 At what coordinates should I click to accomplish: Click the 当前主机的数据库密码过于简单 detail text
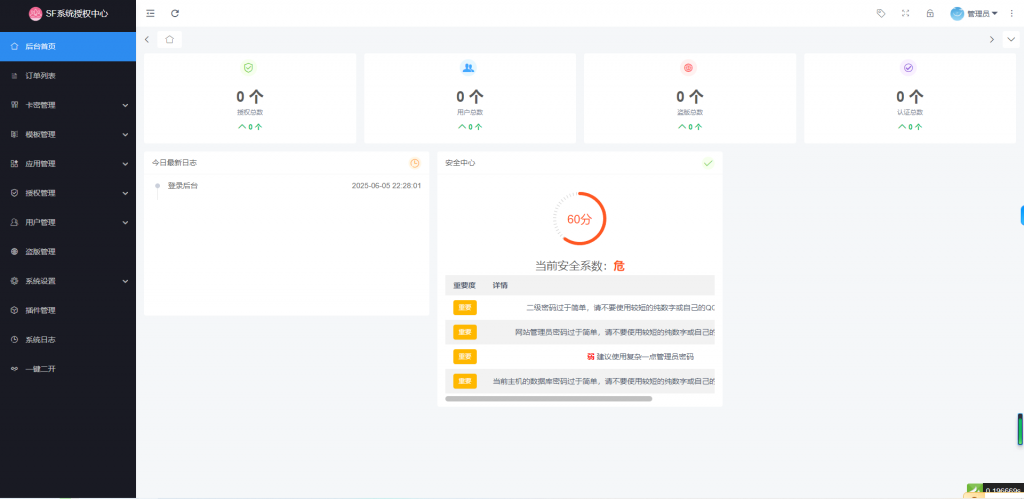click(603, 381)
